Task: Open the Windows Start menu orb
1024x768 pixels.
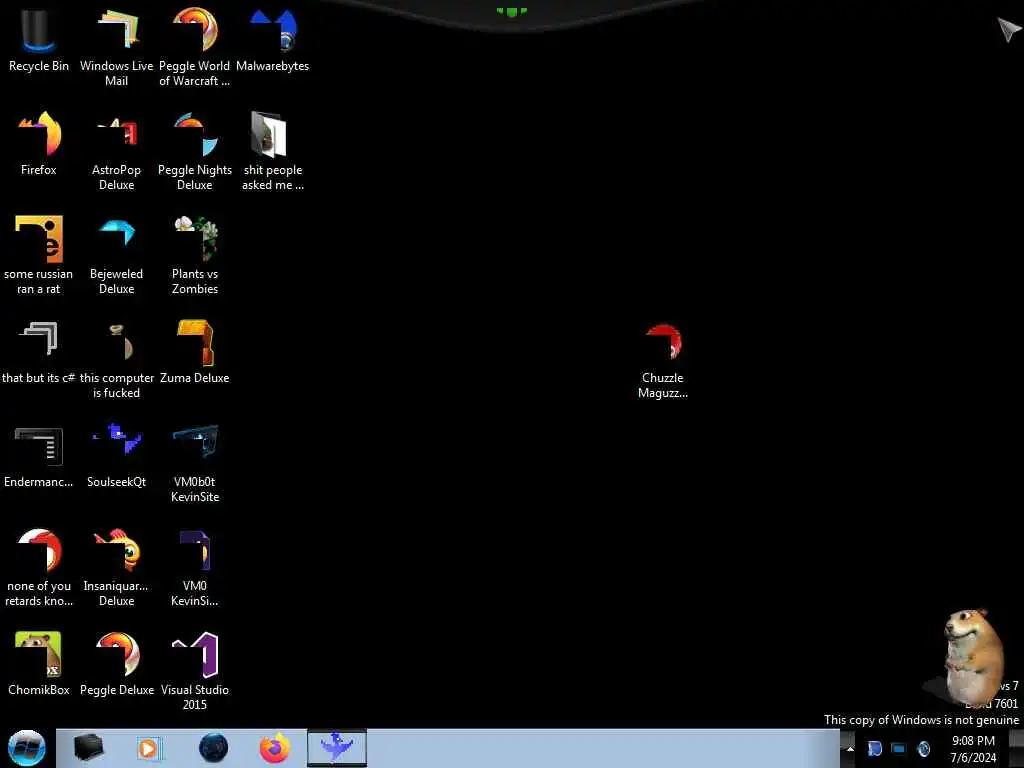Action: (27, 748)
